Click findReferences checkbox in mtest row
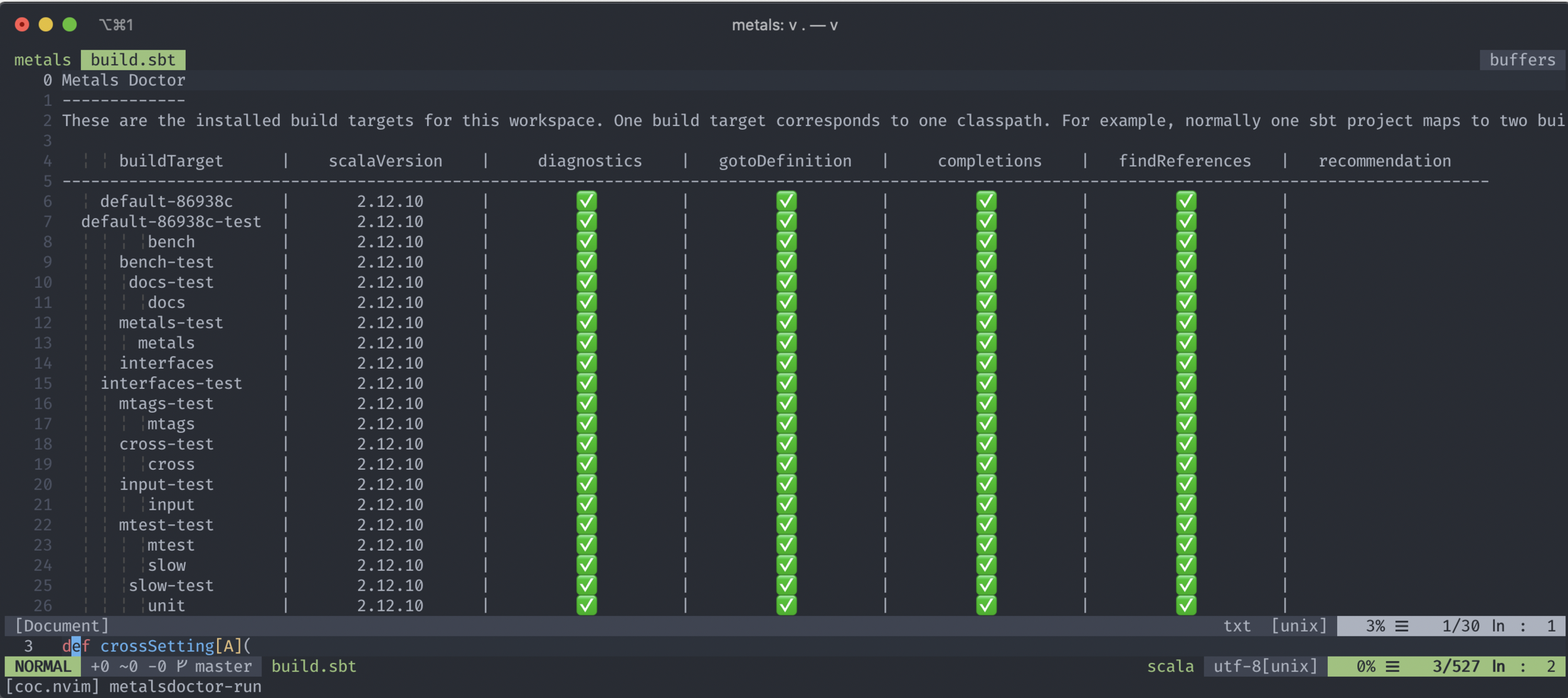 (1185, 545)
